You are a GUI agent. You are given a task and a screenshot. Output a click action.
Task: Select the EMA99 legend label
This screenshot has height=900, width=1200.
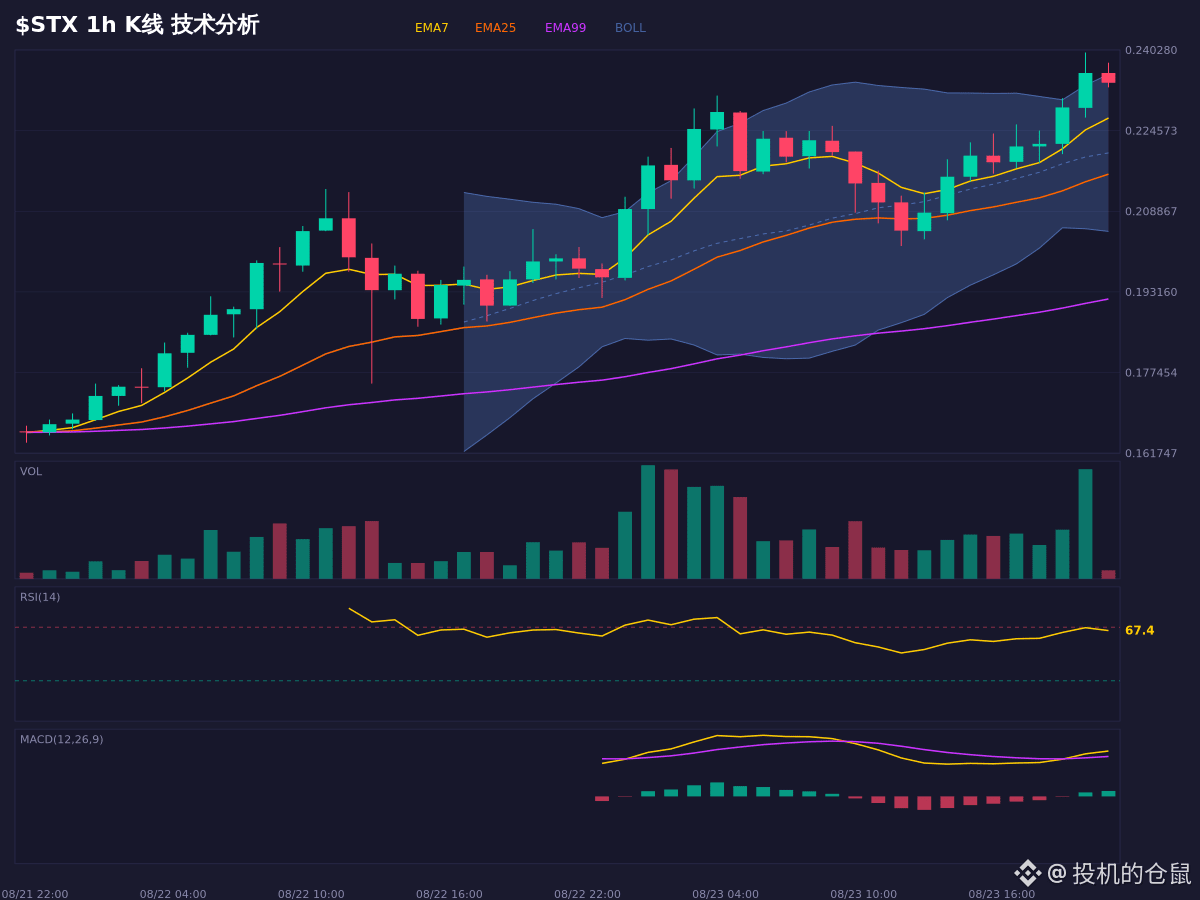566,28
